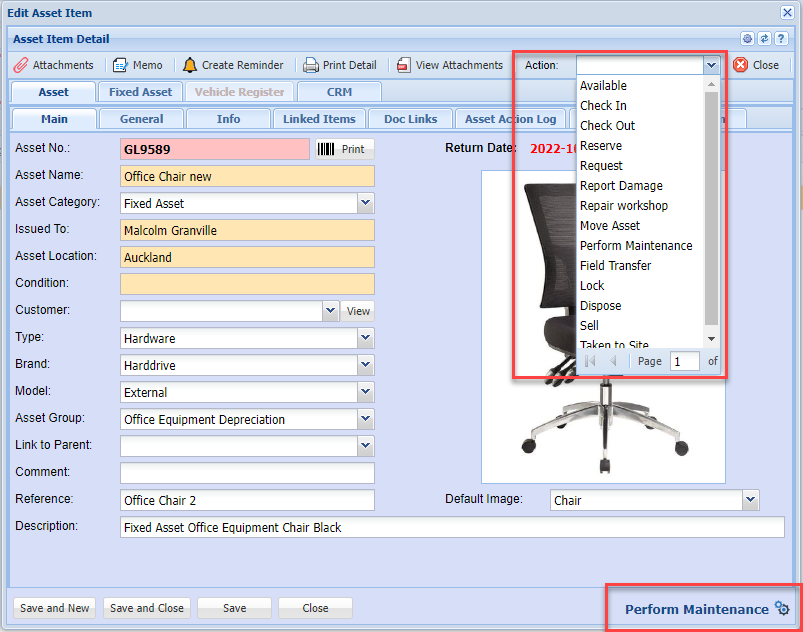Viewport: 803px width, 632px height.
Task: Click the barcode Print button
Action: click(342, 149)
